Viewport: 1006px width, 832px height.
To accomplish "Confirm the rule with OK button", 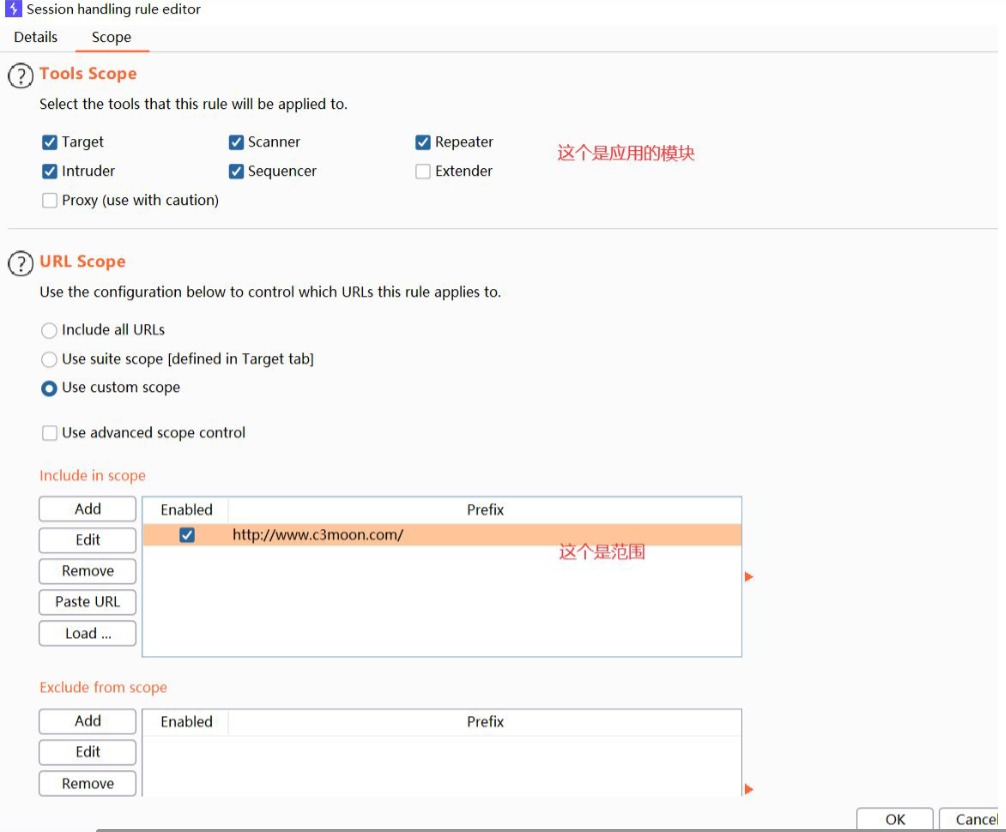I will coord(895,819).
